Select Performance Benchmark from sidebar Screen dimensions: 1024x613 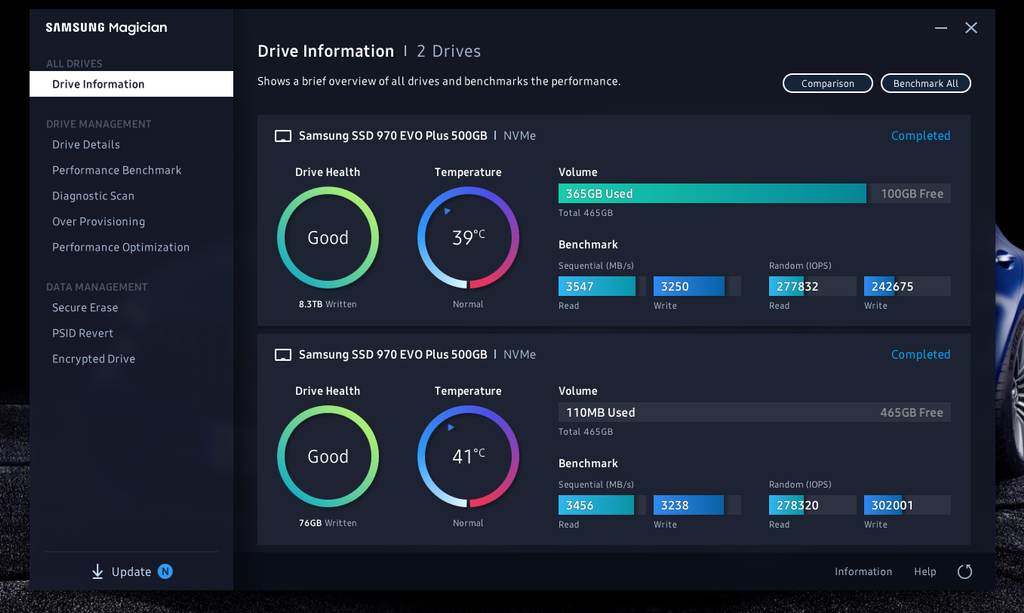pos(117,171)
